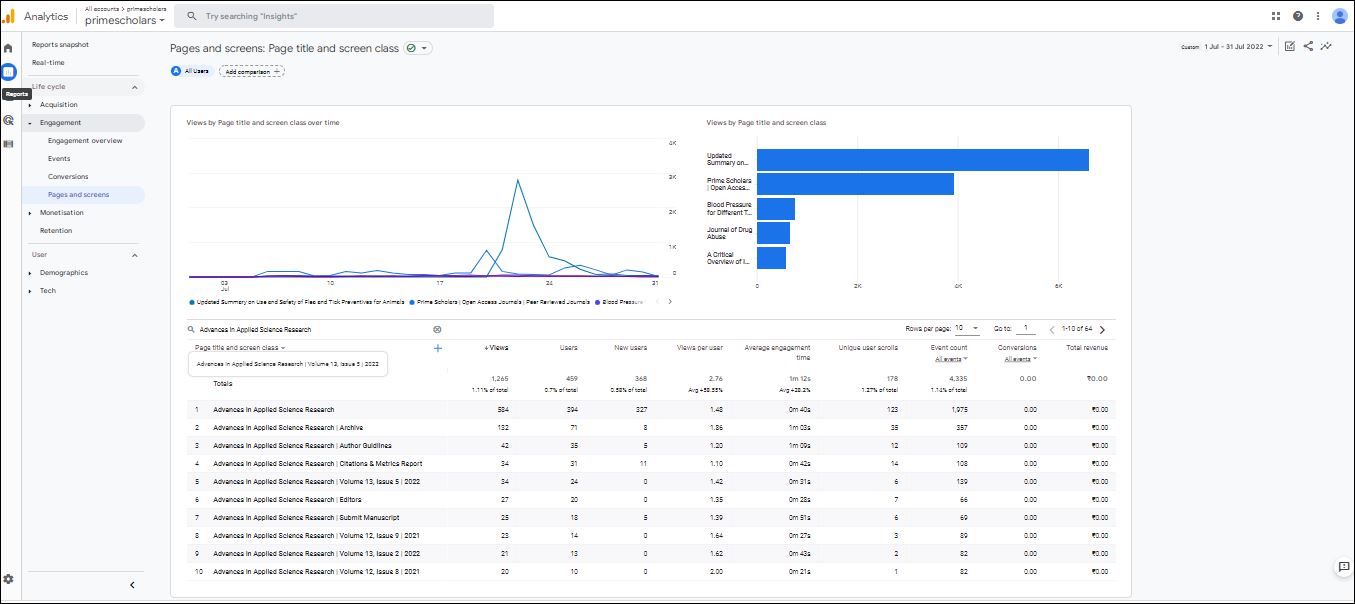Open the Home icon in left rail

pos(8,48)
